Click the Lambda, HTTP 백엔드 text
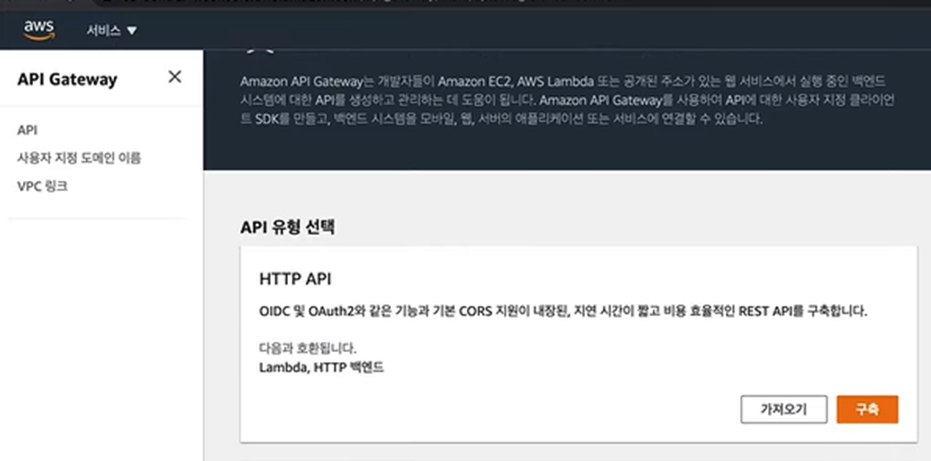 point(322,367)
